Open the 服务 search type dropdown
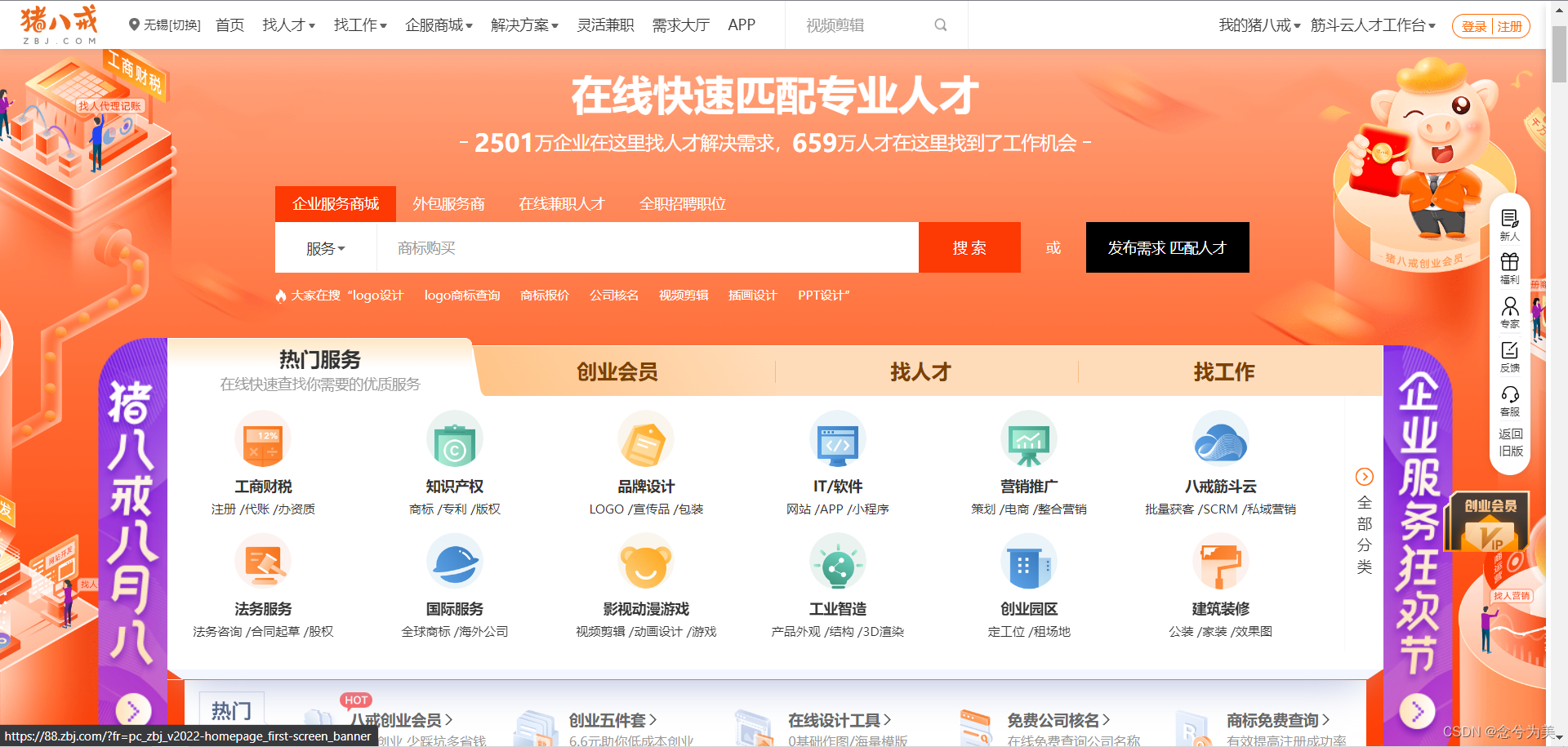Image resolution: width=1568 pixels, height=747 pixels. coord(326,248)
